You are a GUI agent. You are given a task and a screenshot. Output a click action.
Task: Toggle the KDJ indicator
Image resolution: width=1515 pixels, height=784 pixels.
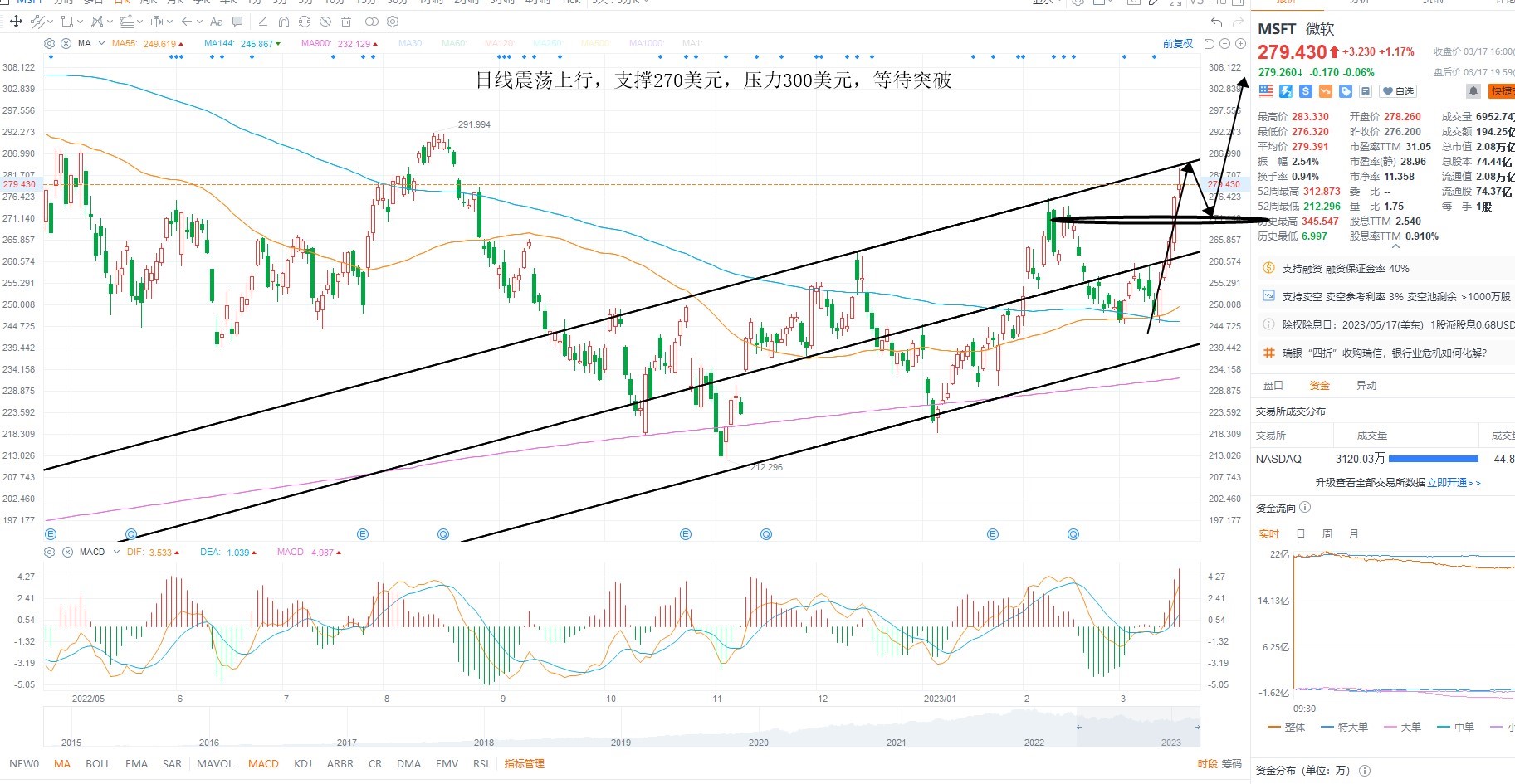pyautogui.click(x=303, y=764)
